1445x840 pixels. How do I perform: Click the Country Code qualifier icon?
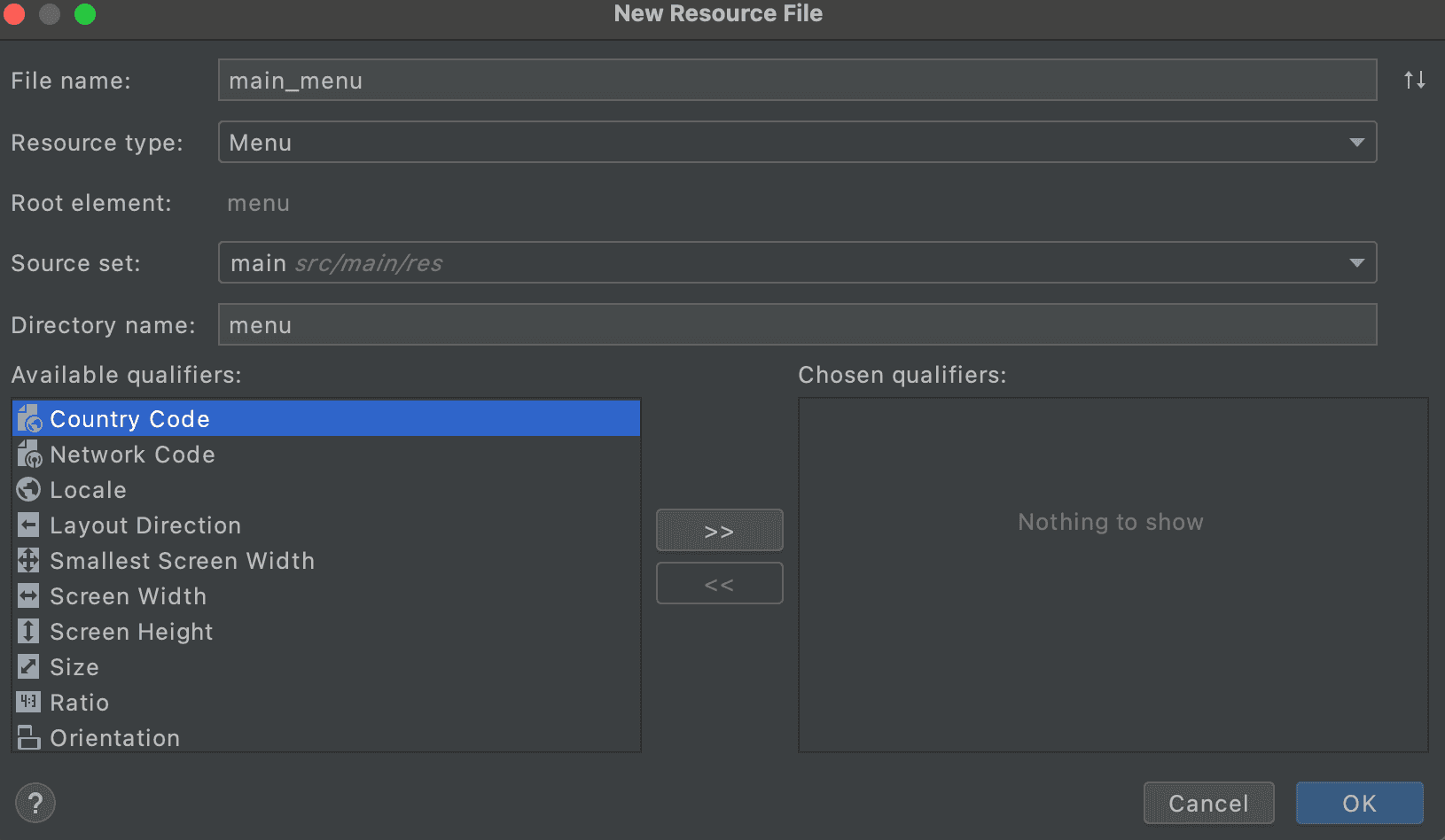tap(29, 418)
